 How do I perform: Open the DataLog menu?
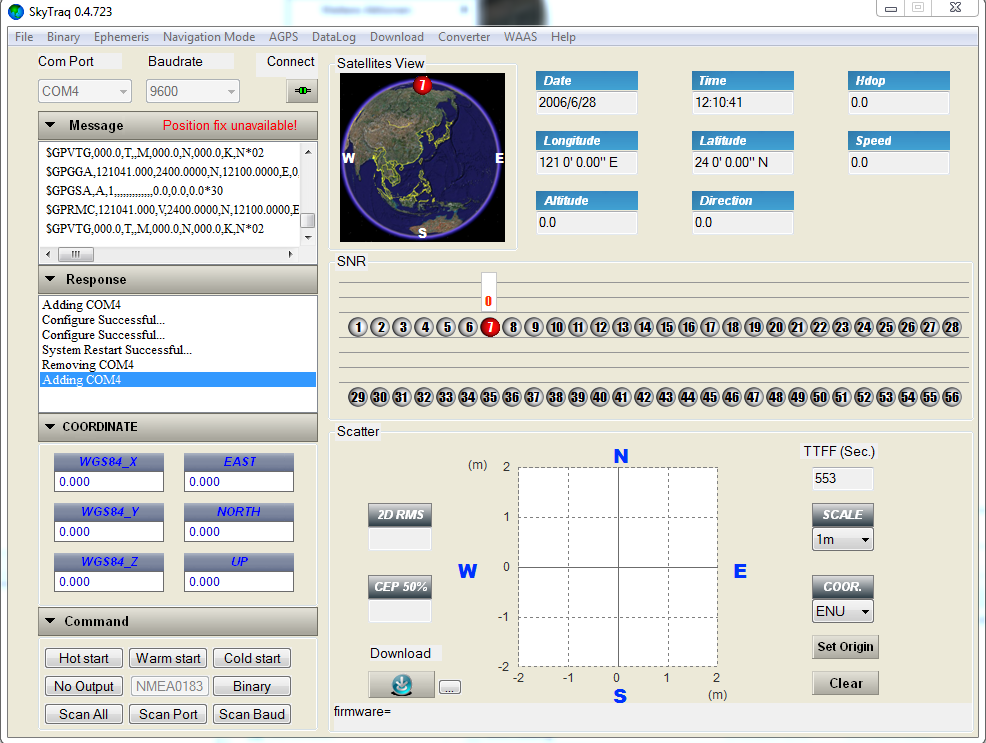click(334, 37)
